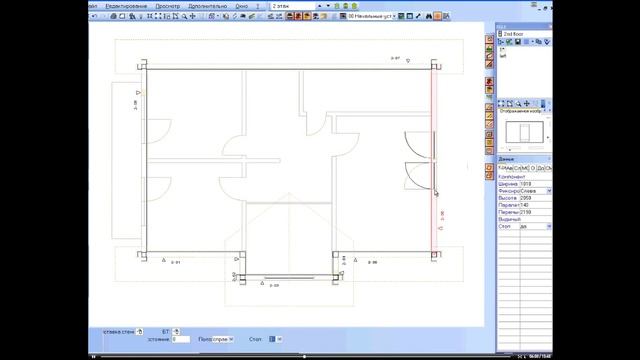Open the '2 этаж' floor selector dropdown
Image resolution: width=640 pixels, height=360 pixels.
coord(292,6)
